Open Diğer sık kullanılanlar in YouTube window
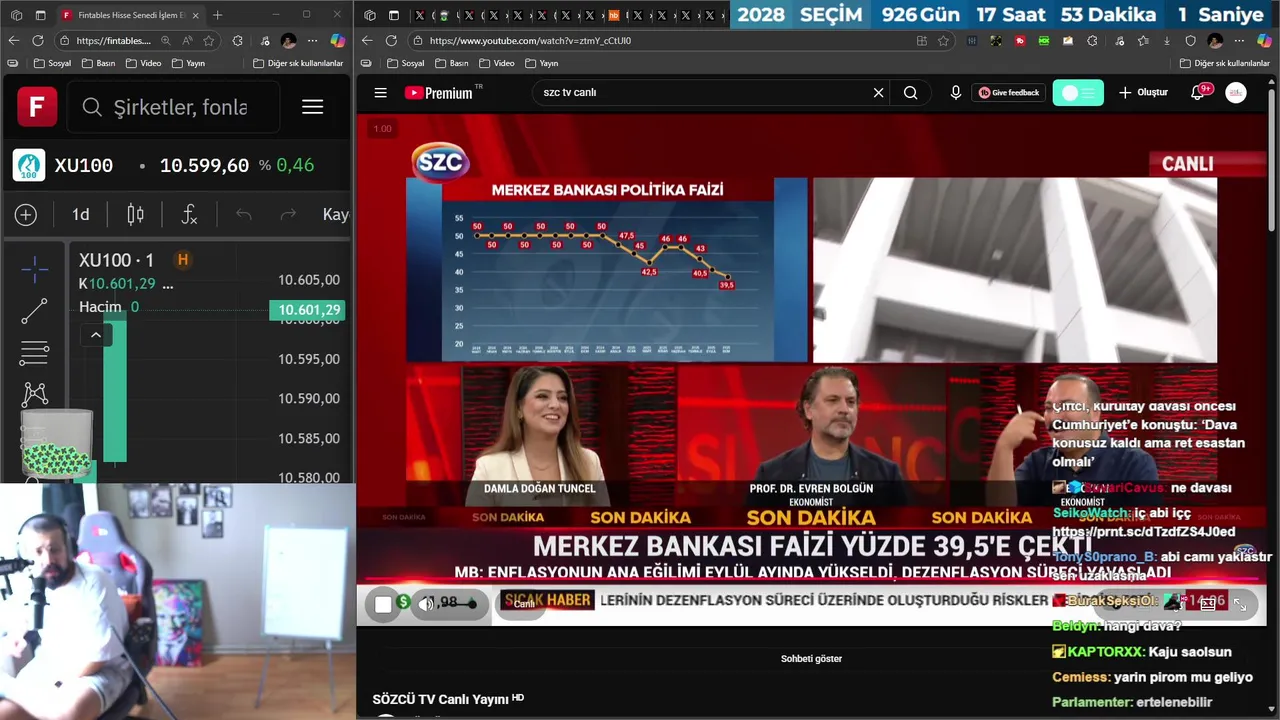 1224,63
